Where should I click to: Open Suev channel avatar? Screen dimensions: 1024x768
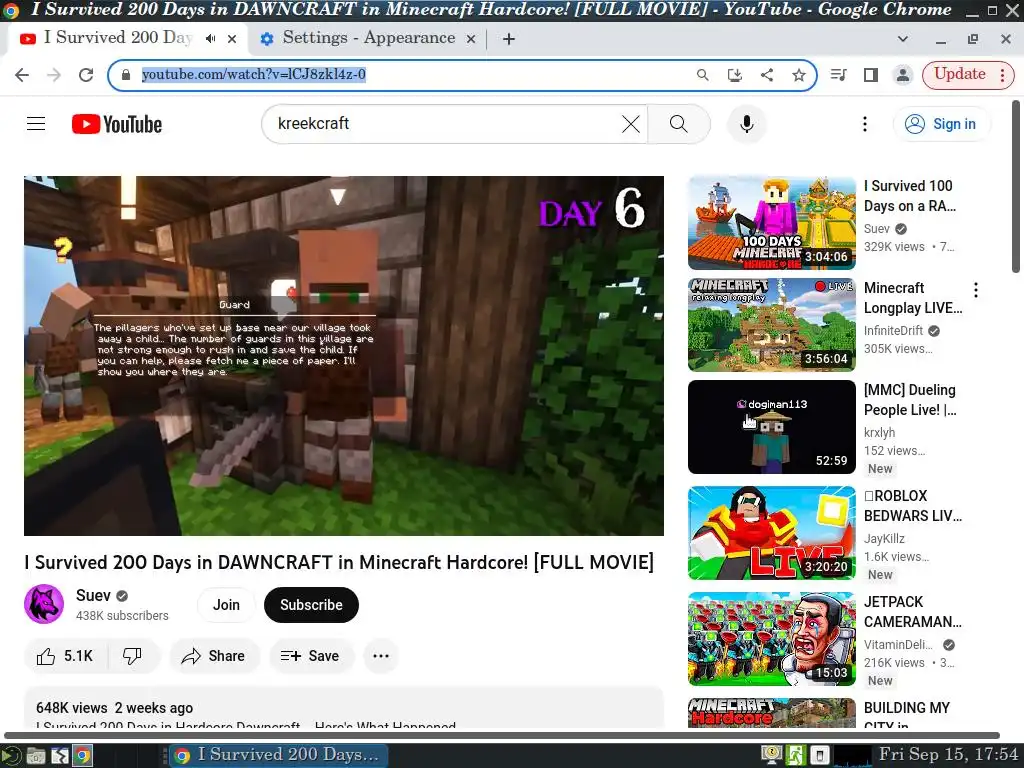(x=44, y=604)
